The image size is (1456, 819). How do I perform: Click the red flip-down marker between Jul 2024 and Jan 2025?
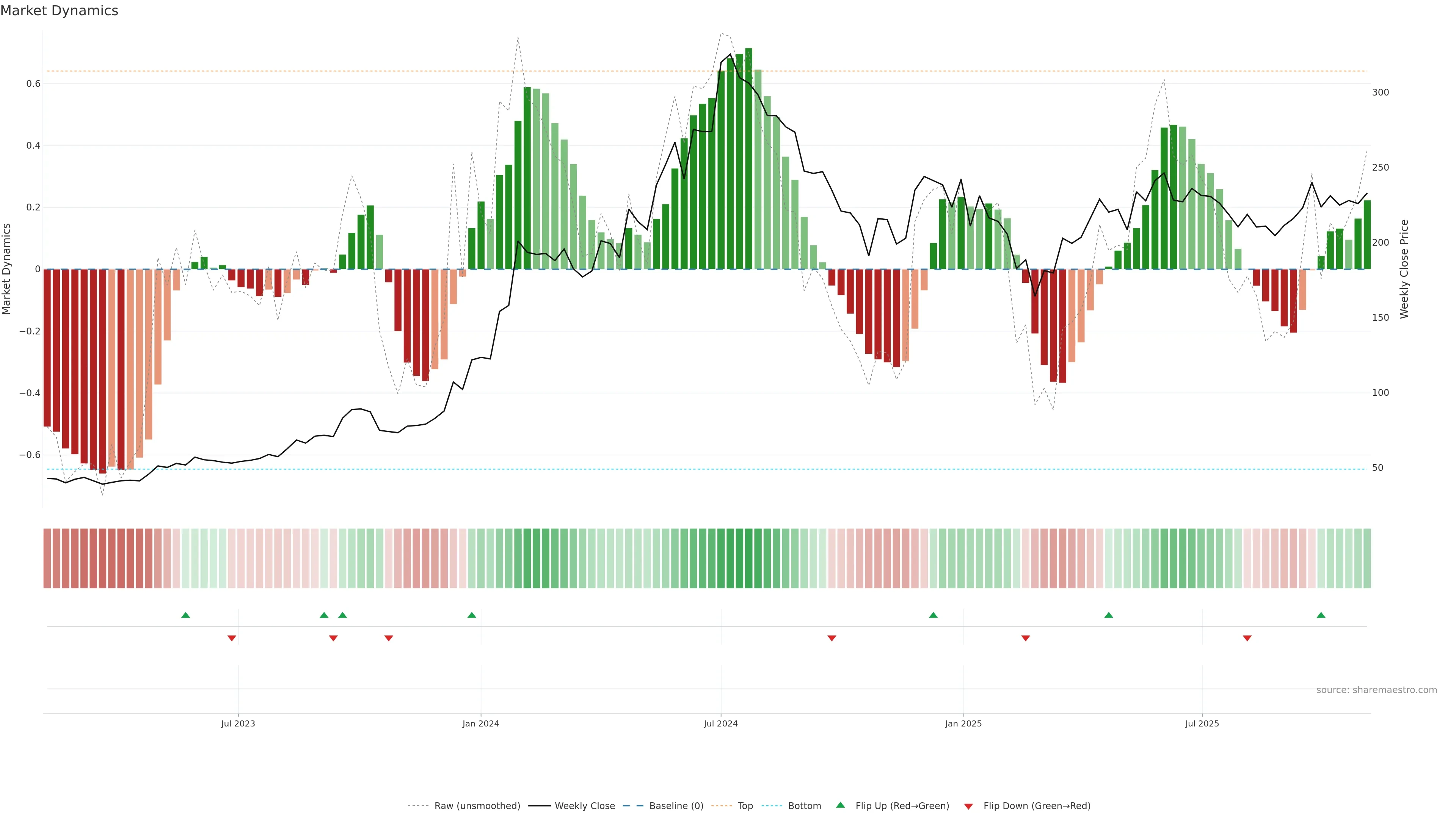(x=832, y=638)
